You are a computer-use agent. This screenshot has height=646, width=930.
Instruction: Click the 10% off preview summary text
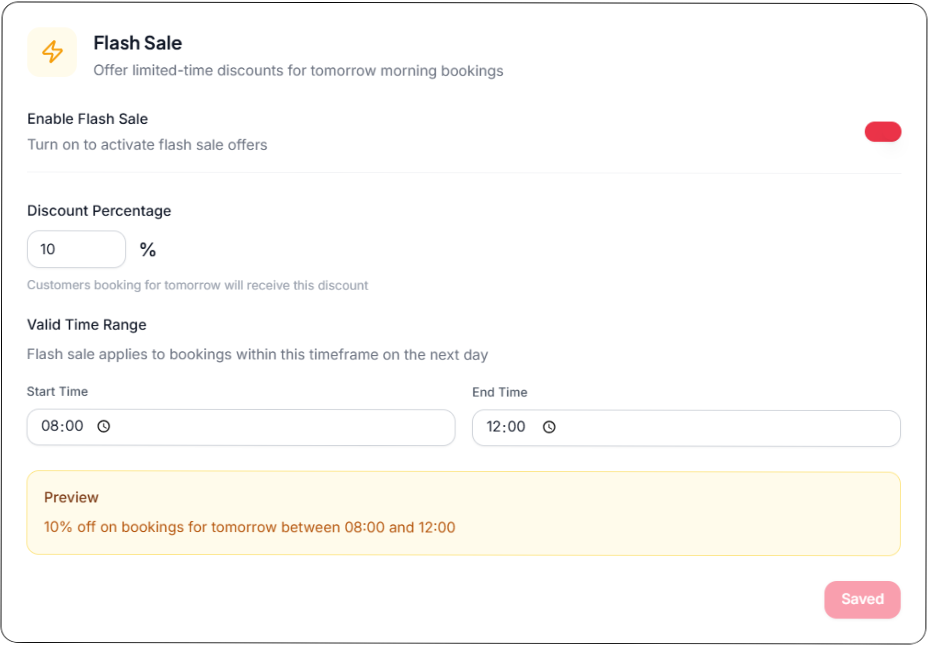click(x=250, y=527)
